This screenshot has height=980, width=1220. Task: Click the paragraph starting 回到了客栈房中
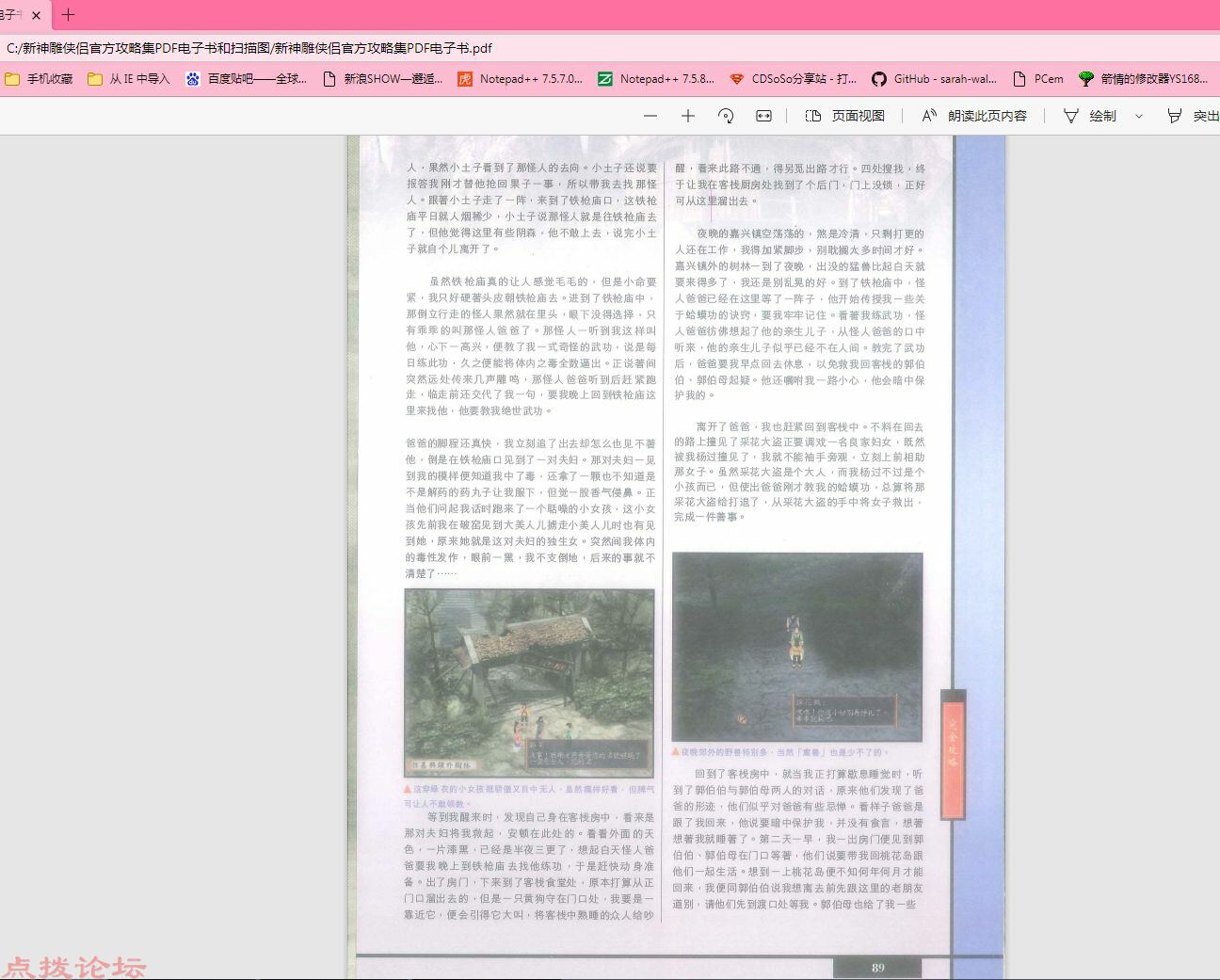(x=798, y=839)
